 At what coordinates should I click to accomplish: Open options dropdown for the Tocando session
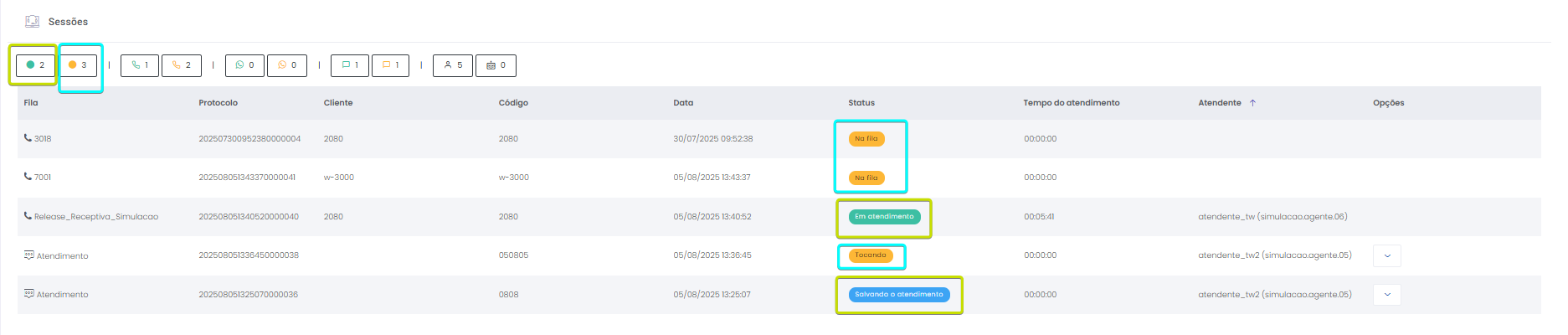[x=1386, y=255]
